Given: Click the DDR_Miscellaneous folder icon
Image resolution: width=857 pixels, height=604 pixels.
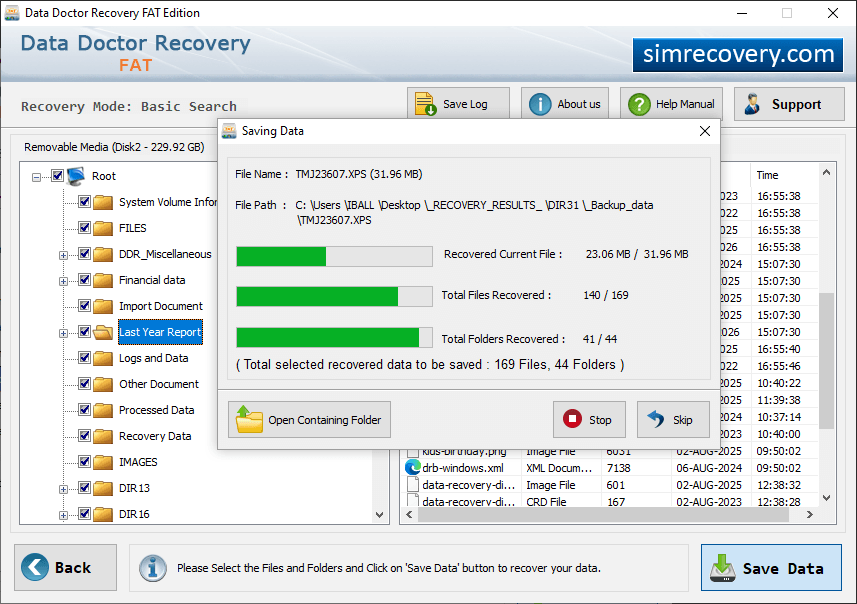Looking at the screenshot, I should coord(103,254).
